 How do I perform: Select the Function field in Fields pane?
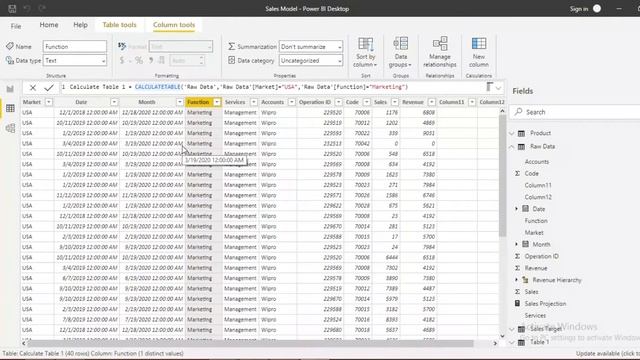536,221
